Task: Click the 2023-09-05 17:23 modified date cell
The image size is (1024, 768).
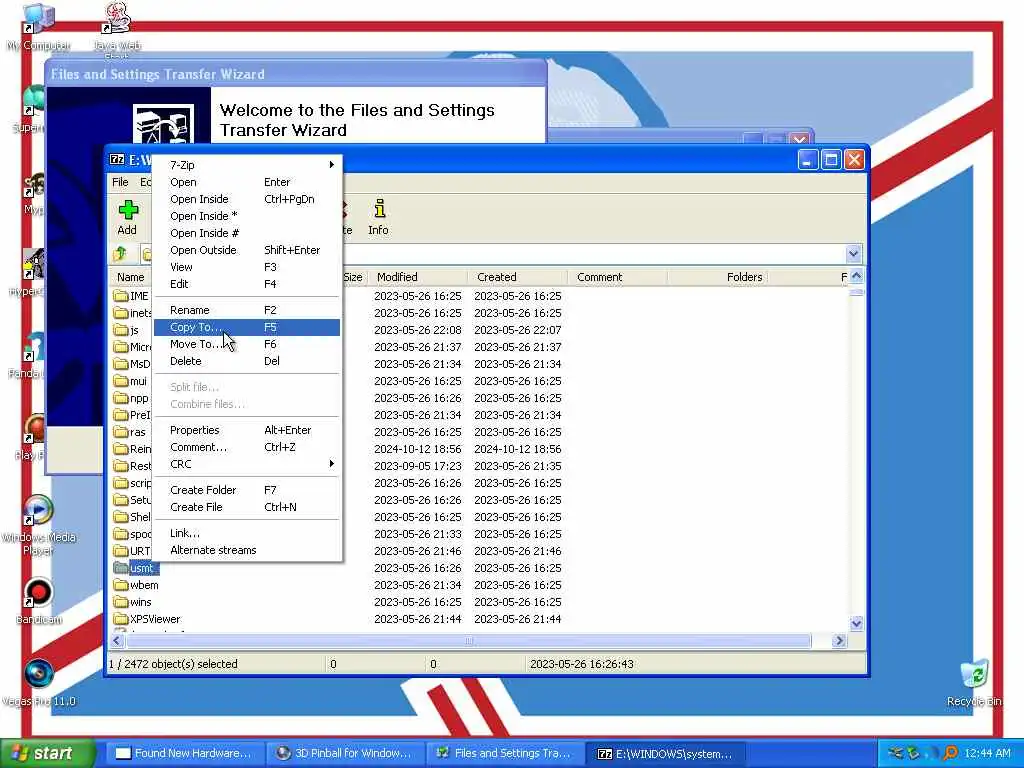Action: [417, 466]
